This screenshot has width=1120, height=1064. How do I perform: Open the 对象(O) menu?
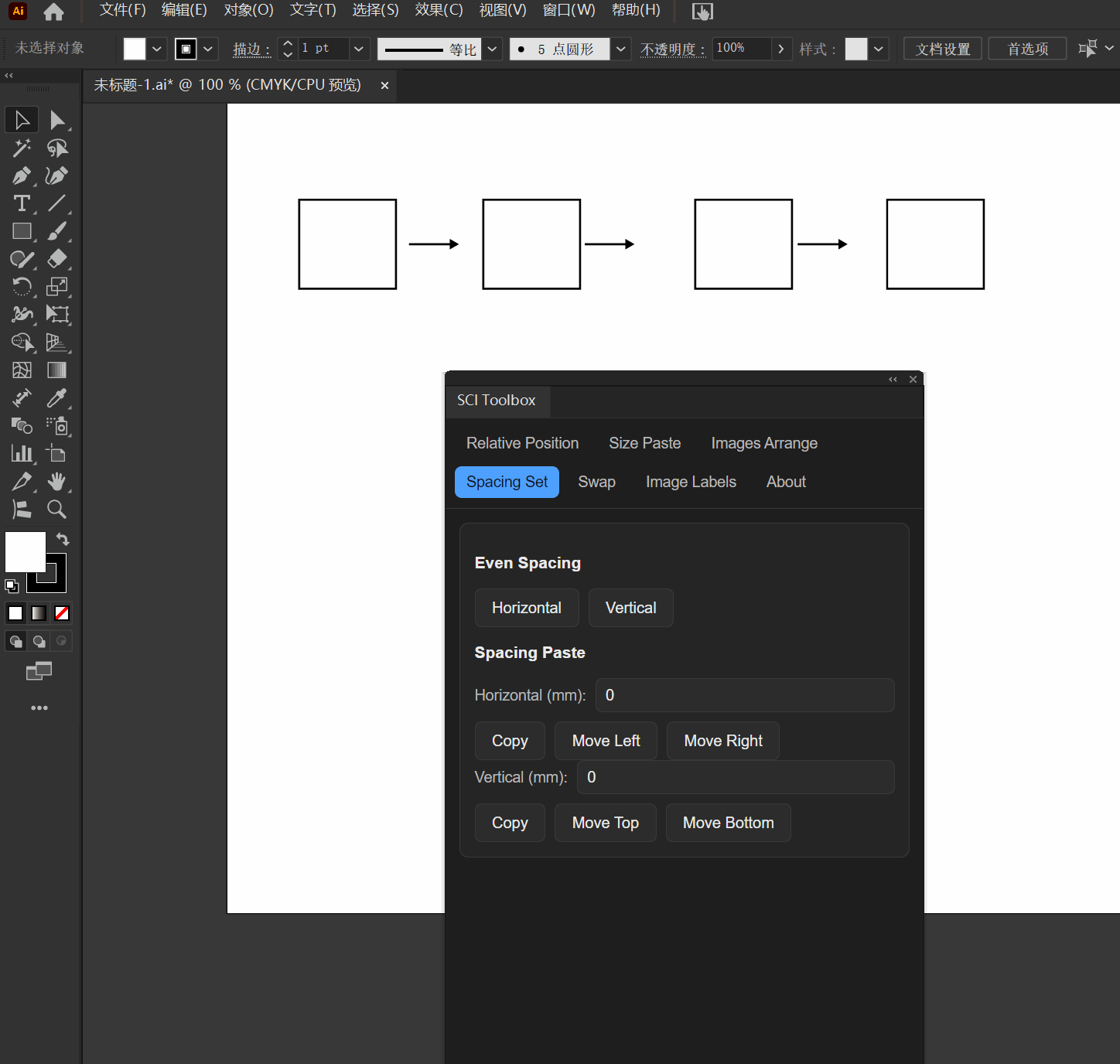pyautogui.click(x=248, y=10)
